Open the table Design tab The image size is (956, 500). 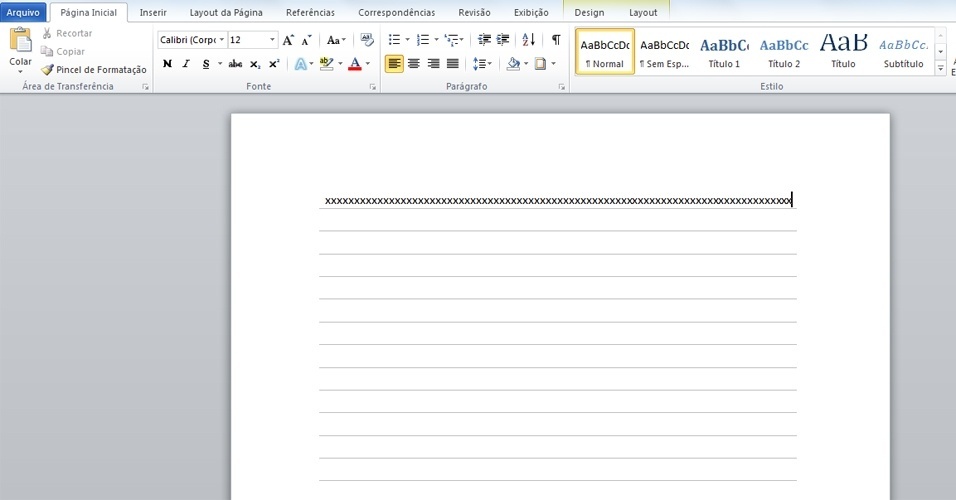coord(589,12)
